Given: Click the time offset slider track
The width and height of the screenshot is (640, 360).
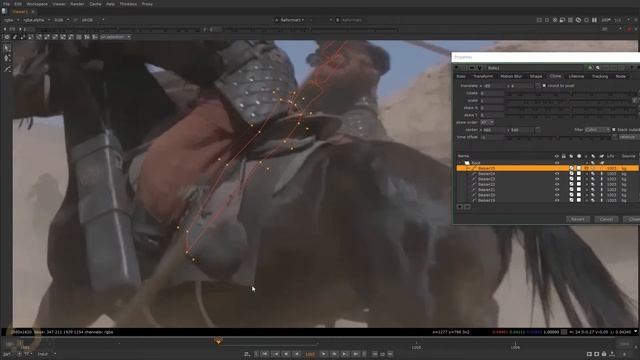Looking at the screenshot, I should pos(558,137).
